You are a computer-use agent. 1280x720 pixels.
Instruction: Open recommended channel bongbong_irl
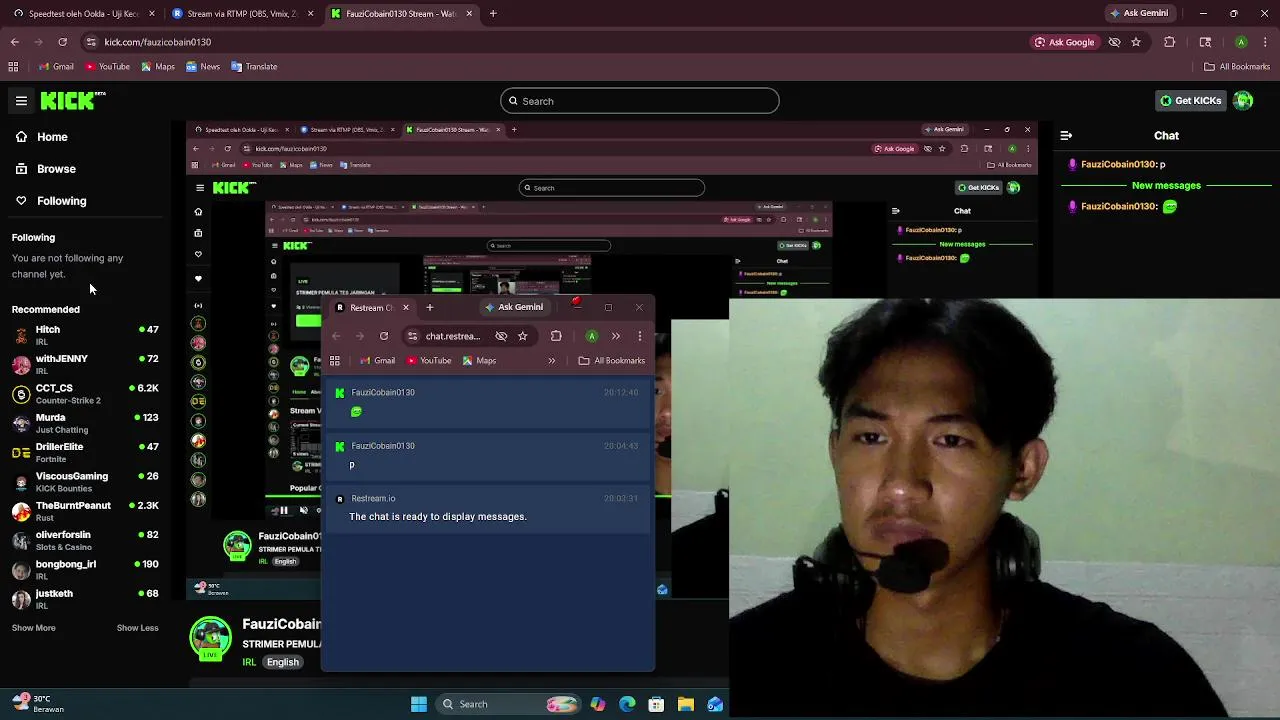click(85, 570)
